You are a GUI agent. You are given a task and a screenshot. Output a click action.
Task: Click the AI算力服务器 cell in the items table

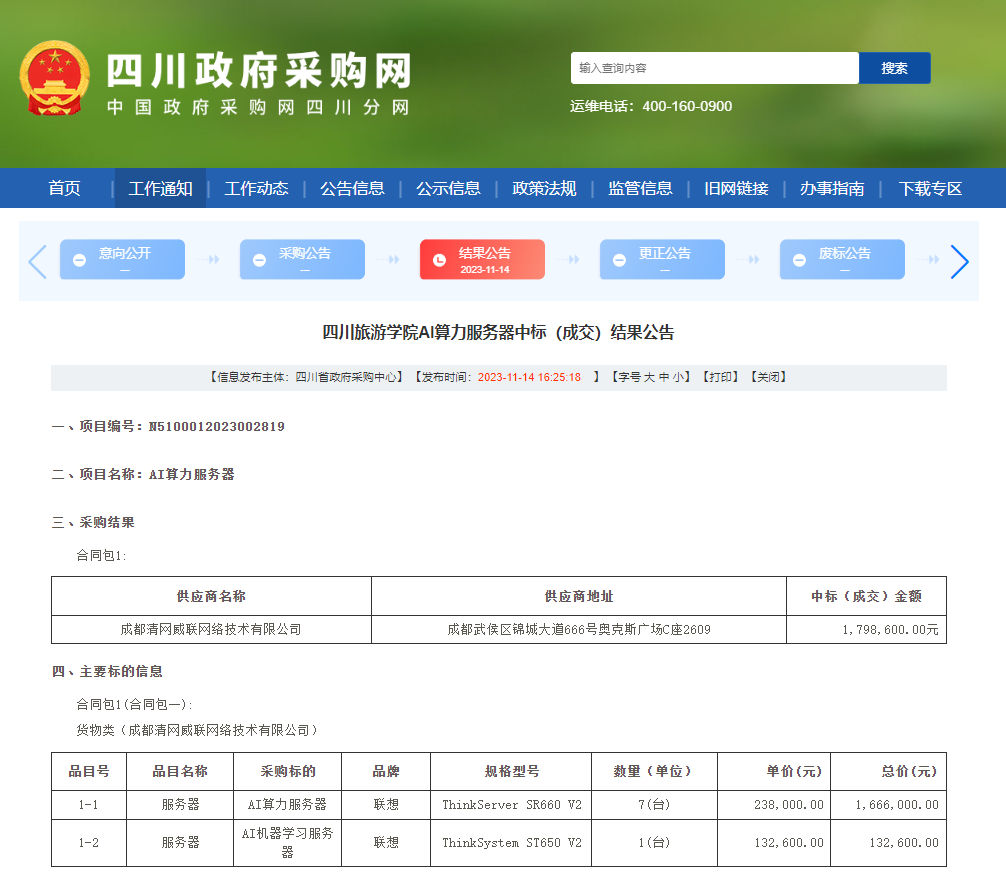click(x=287, y=805)
